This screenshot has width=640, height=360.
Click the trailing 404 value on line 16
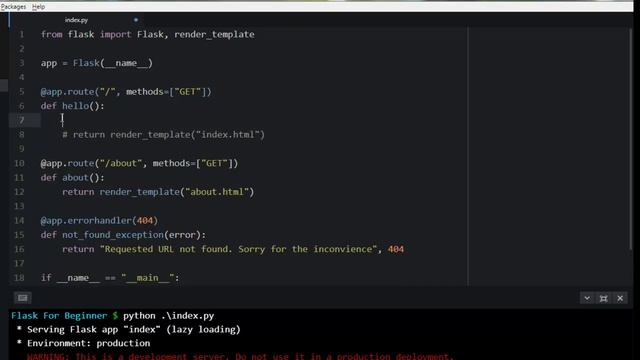point(396,249)
